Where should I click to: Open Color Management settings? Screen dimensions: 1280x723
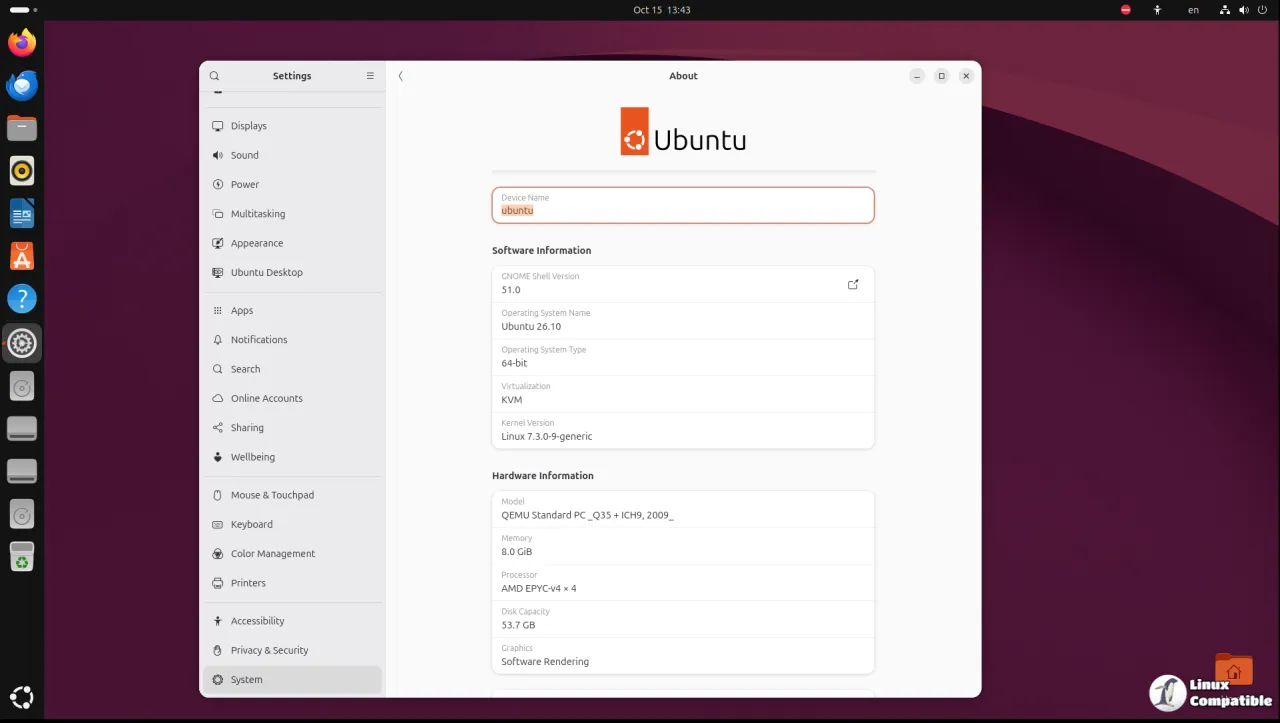pos(292,554)
